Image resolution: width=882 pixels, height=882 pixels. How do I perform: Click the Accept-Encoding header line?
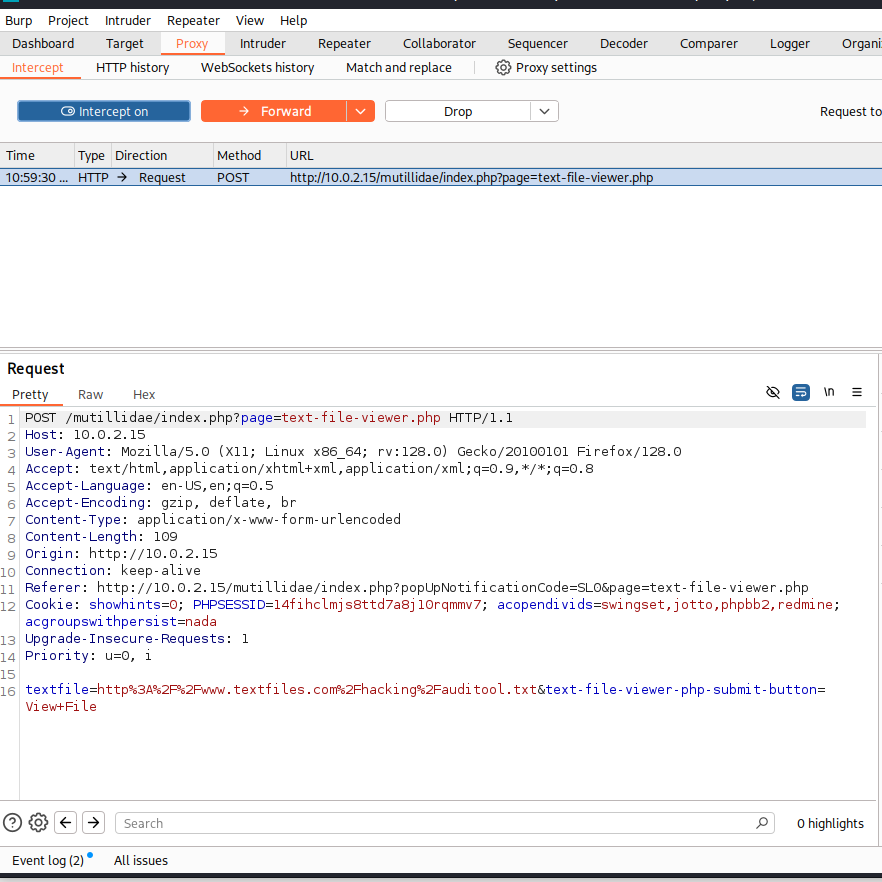click(x=160, y=502)
